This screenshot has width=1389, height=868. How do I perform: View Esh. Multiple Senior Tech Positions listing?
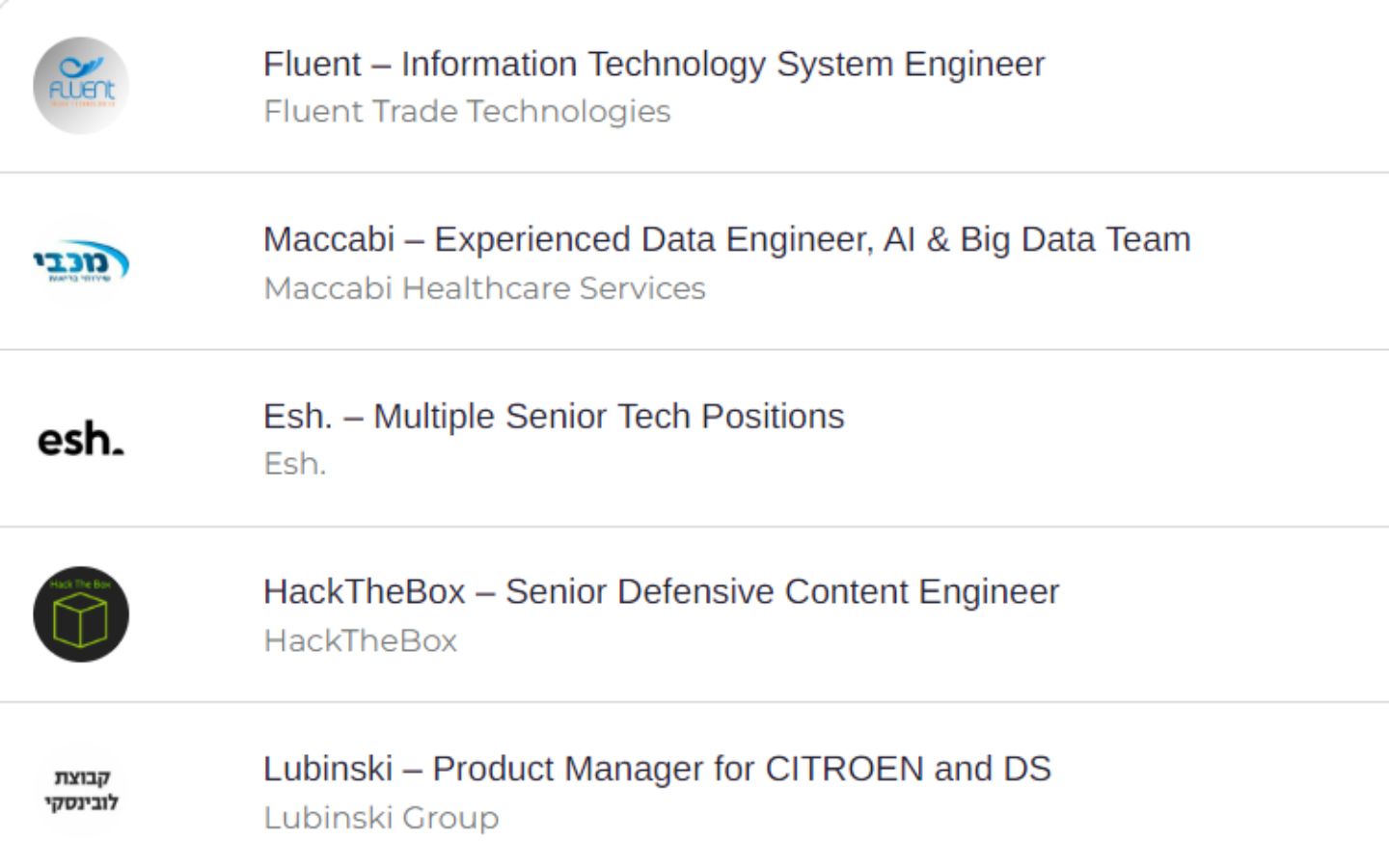coord(554,417)
